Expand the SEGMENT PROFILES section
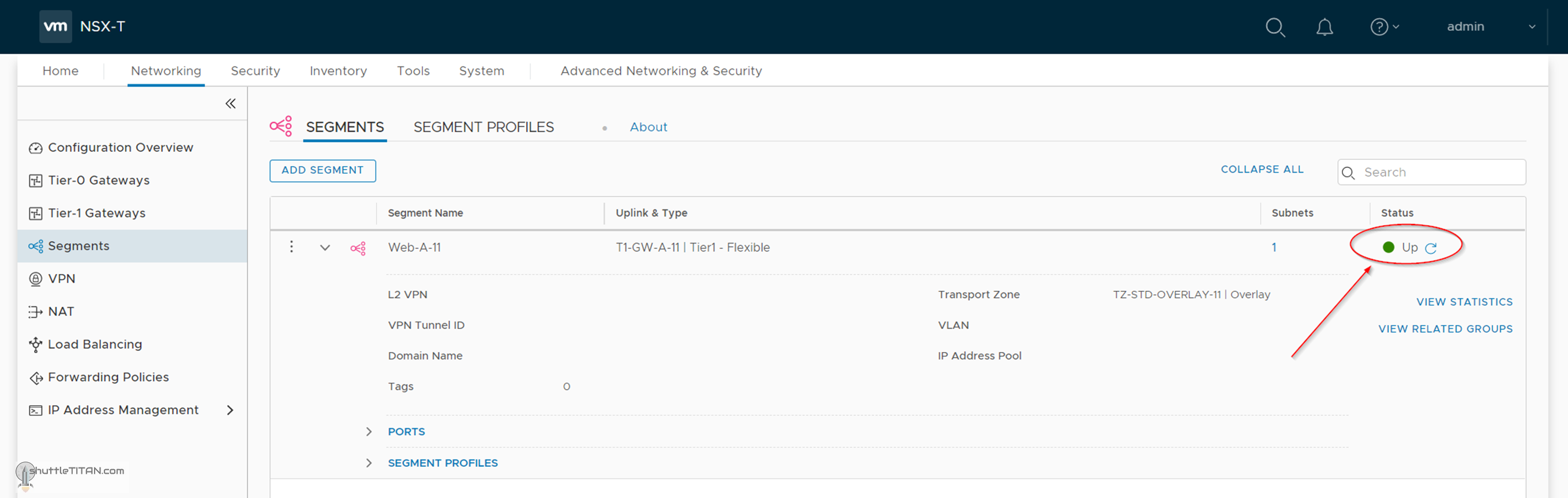The image size is (1568, 498). (369, 463)
